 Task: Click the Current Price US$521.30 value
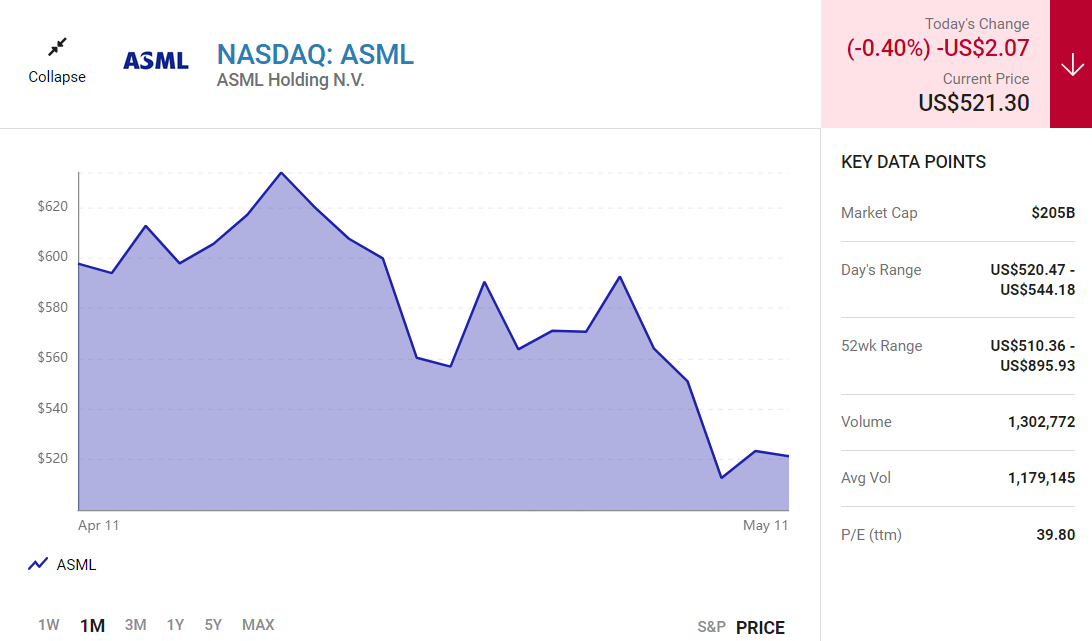pyautogui.click(x=974, y=102)
